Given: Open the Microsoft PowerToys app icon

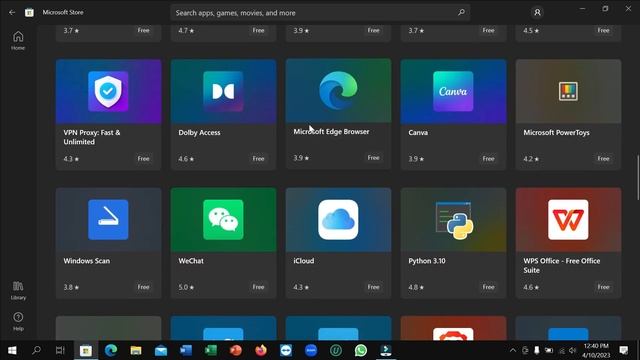Looking at the screenshot, I should tap(568, 91).
